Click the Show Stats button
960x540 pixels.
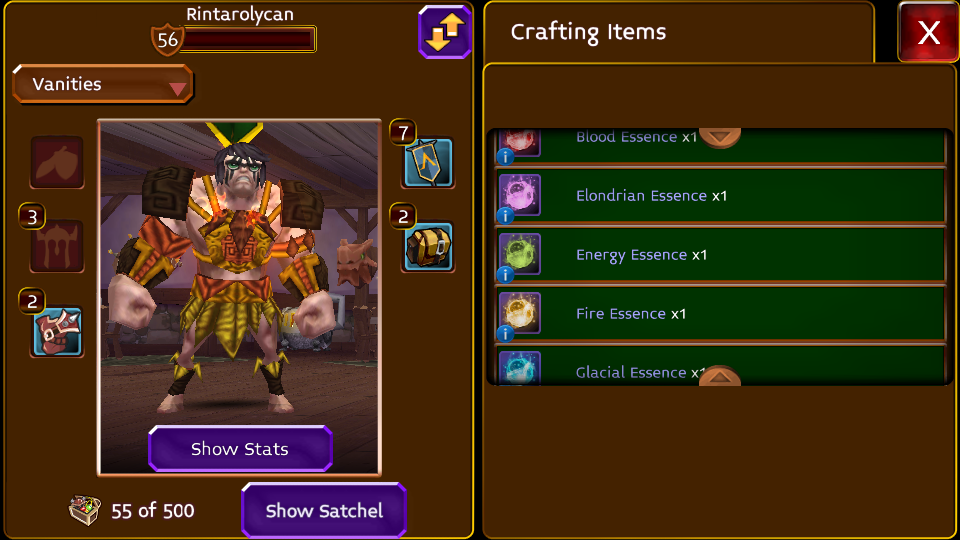coord(240,449)
